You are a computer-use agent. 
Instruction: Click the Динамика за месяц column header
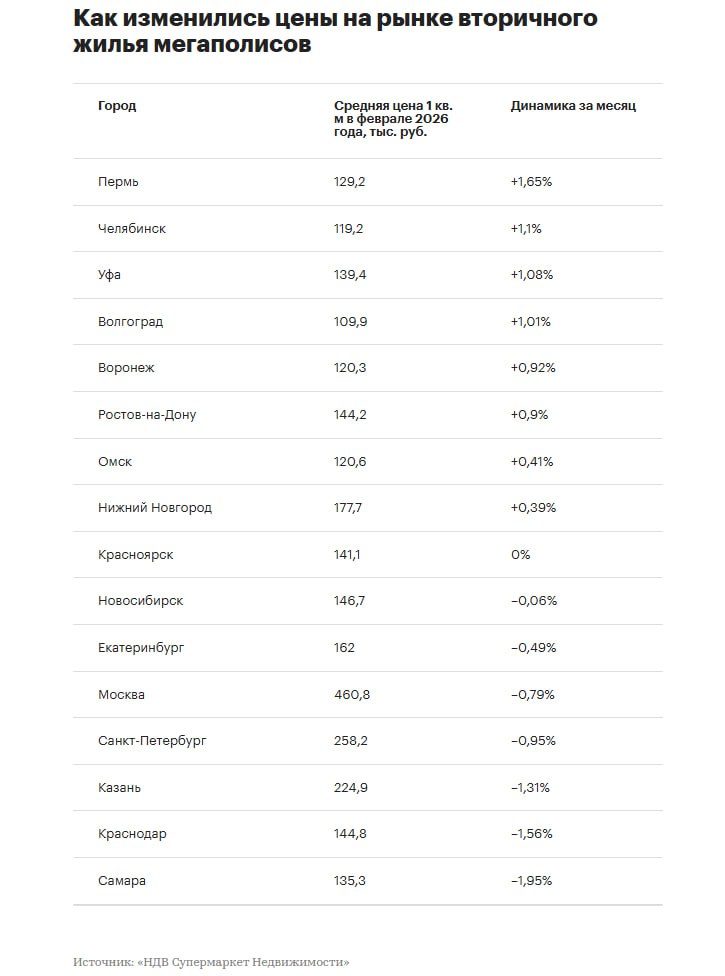pos(572,106)
